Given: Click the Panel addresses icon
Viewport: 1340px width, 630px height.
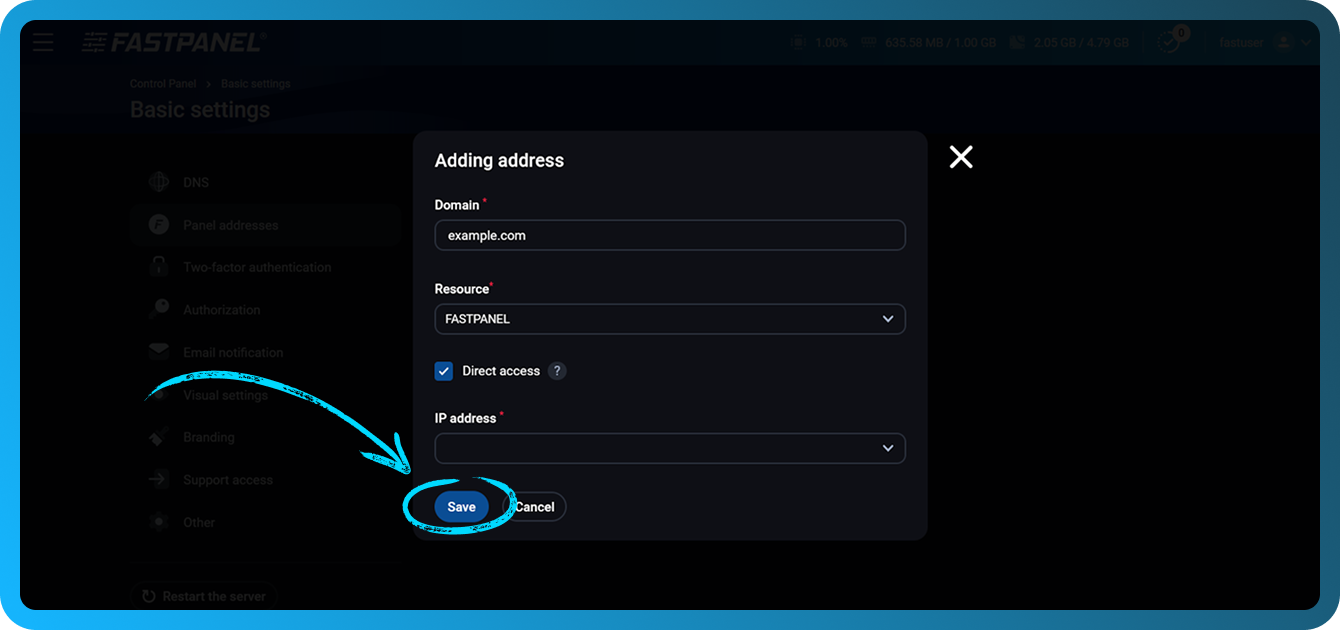Looking at the screenshot, I should click(x=159, y=224).
